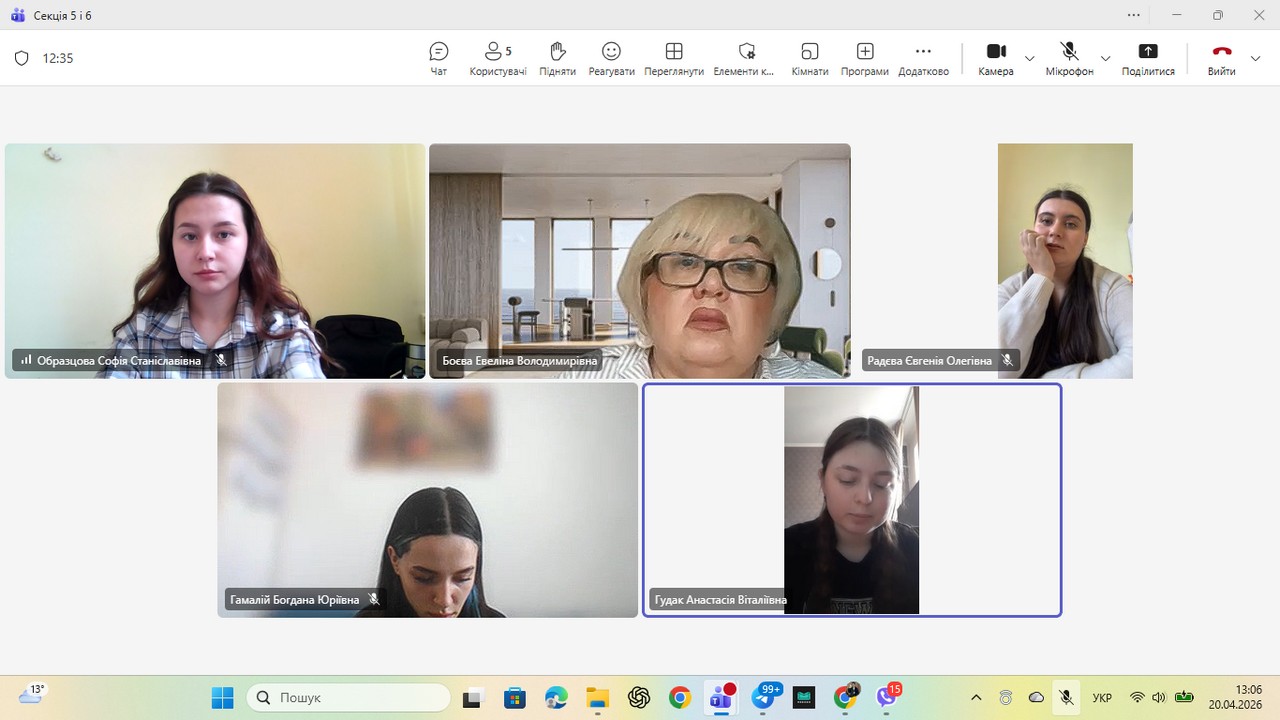The height and width of the screenshot is (720, 1280).
Task: Open the Реагувати reactions menu
Action: [611, 58]
